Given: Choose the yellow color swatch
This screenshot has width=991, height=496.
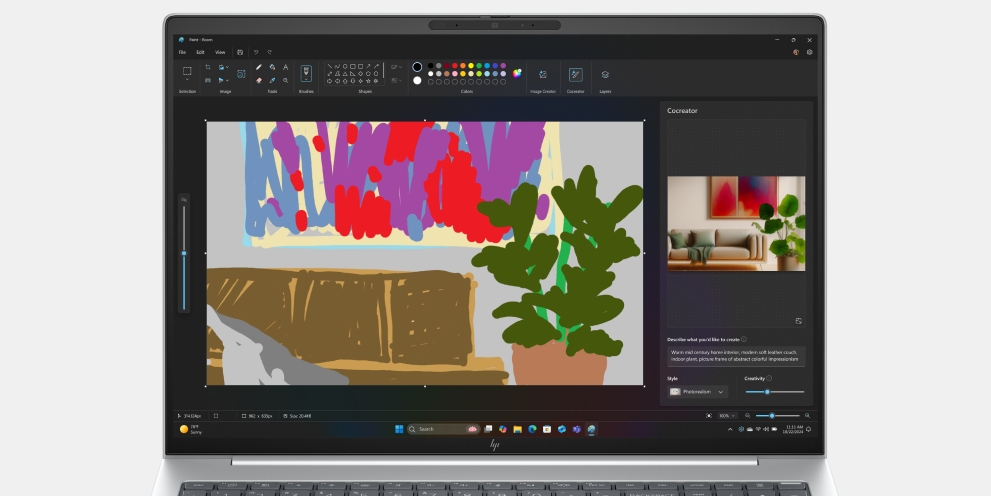Looking at the screenshot, I should (471, 66).
